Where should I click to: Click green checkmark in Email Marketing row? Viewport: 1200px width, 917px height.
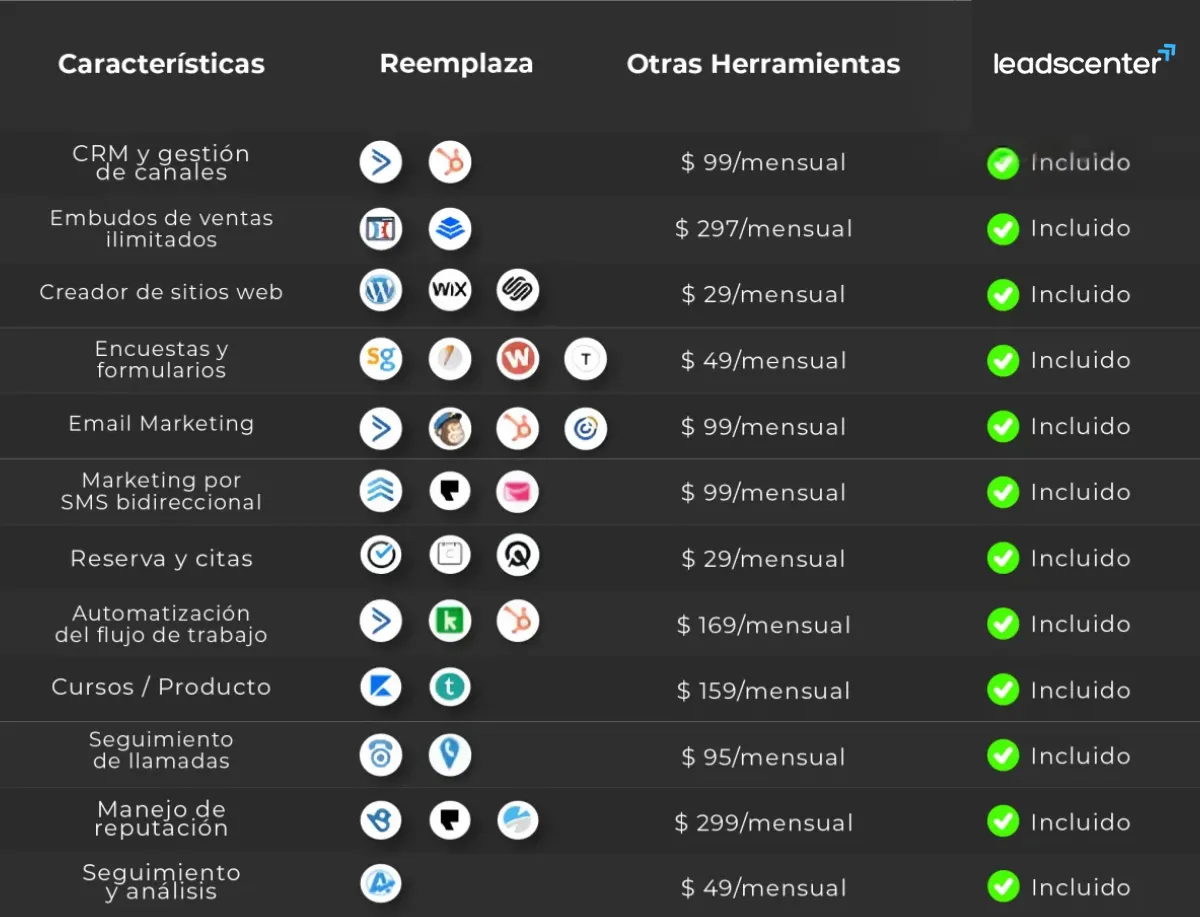pos(1003,427)
